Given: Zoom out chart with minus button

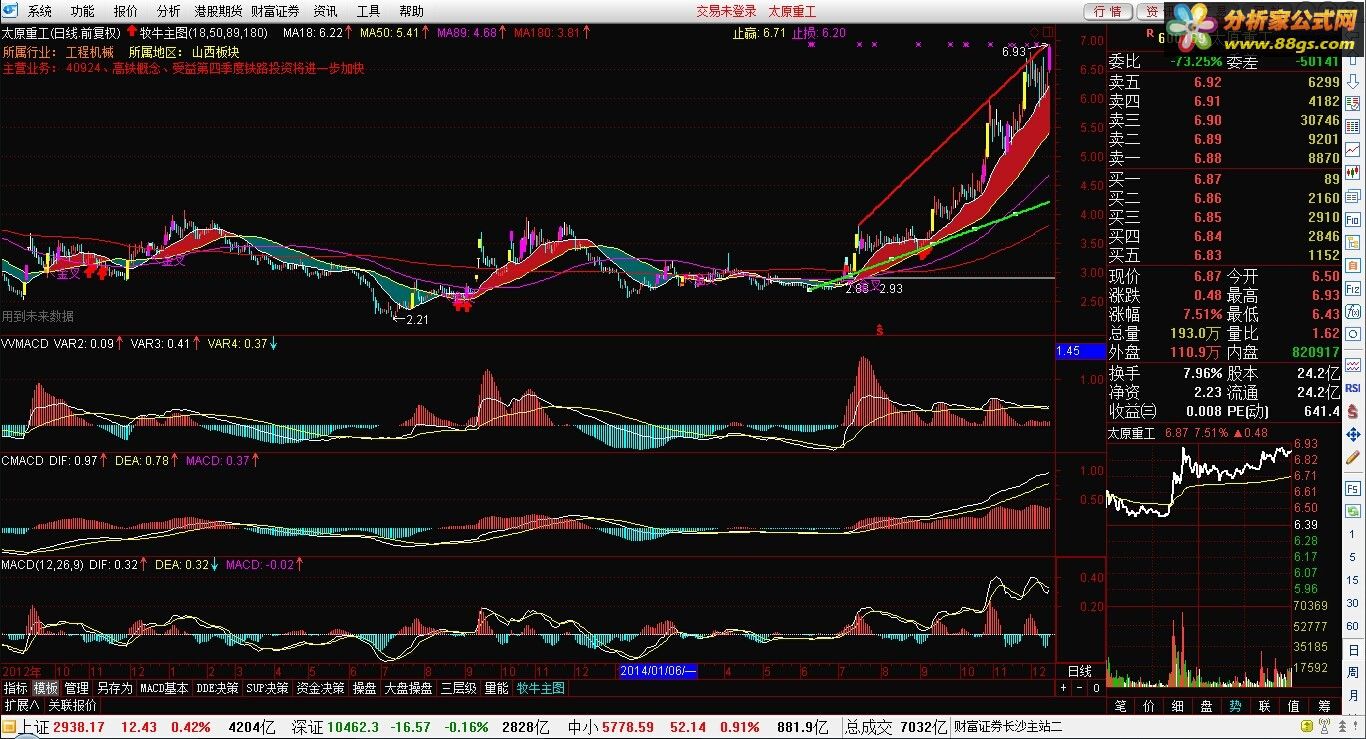Looking at the screenshot, I should coord(1079,688).
